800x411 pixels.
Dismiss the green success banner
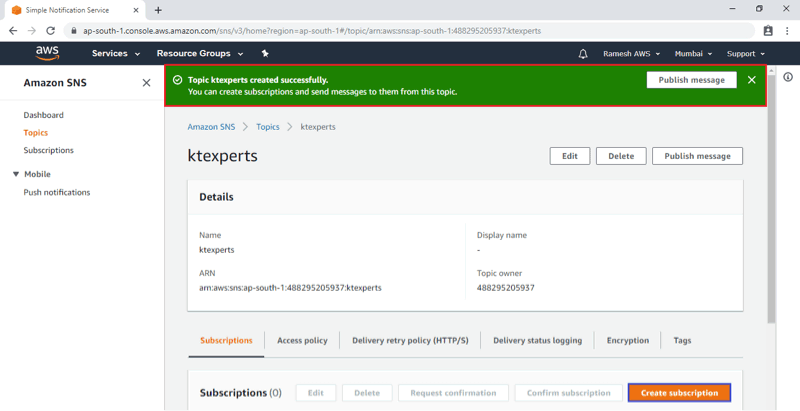point(752,80)
